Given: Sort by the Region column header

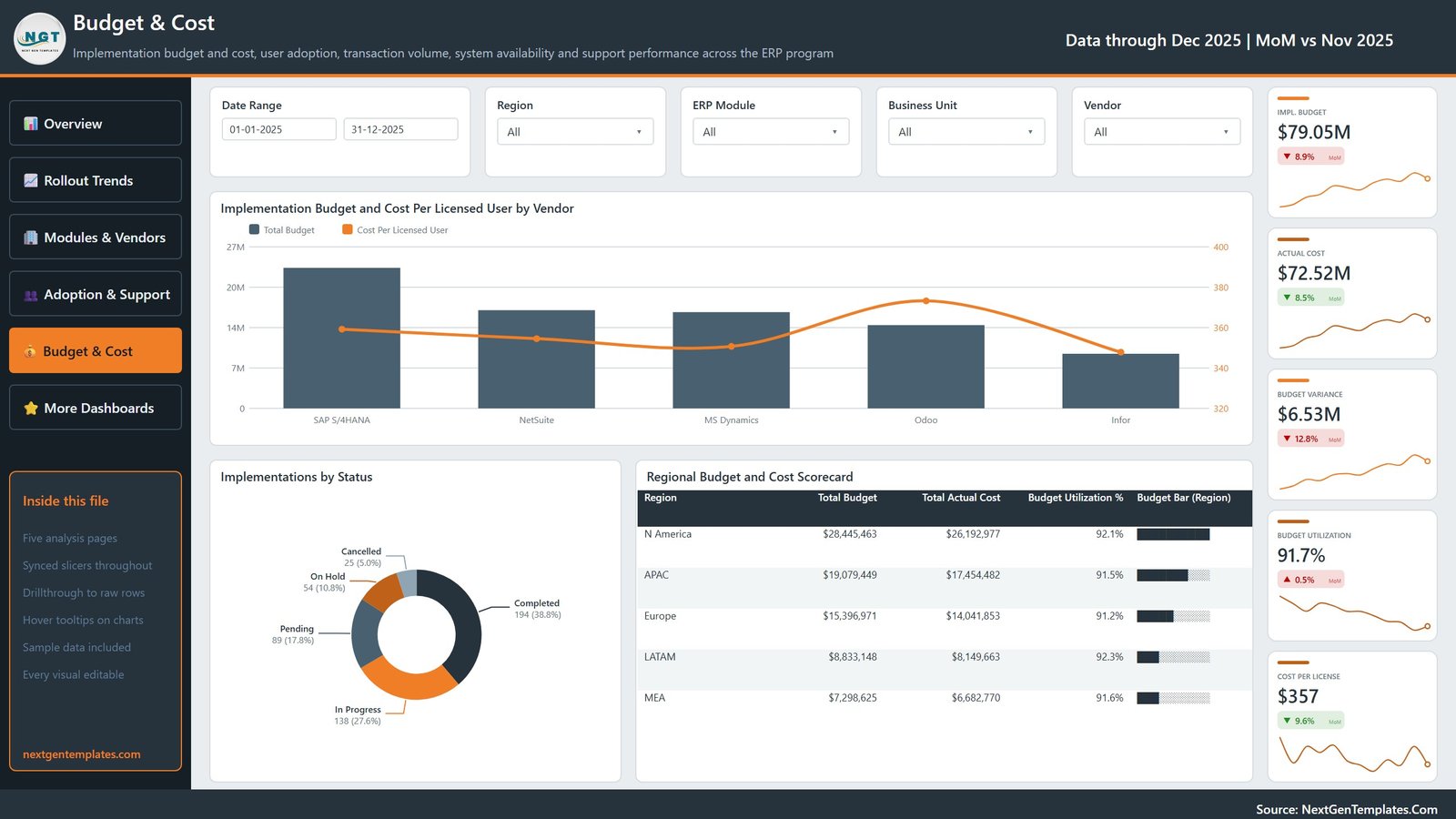Looking at the screenshot, I should tap(661, 498).
